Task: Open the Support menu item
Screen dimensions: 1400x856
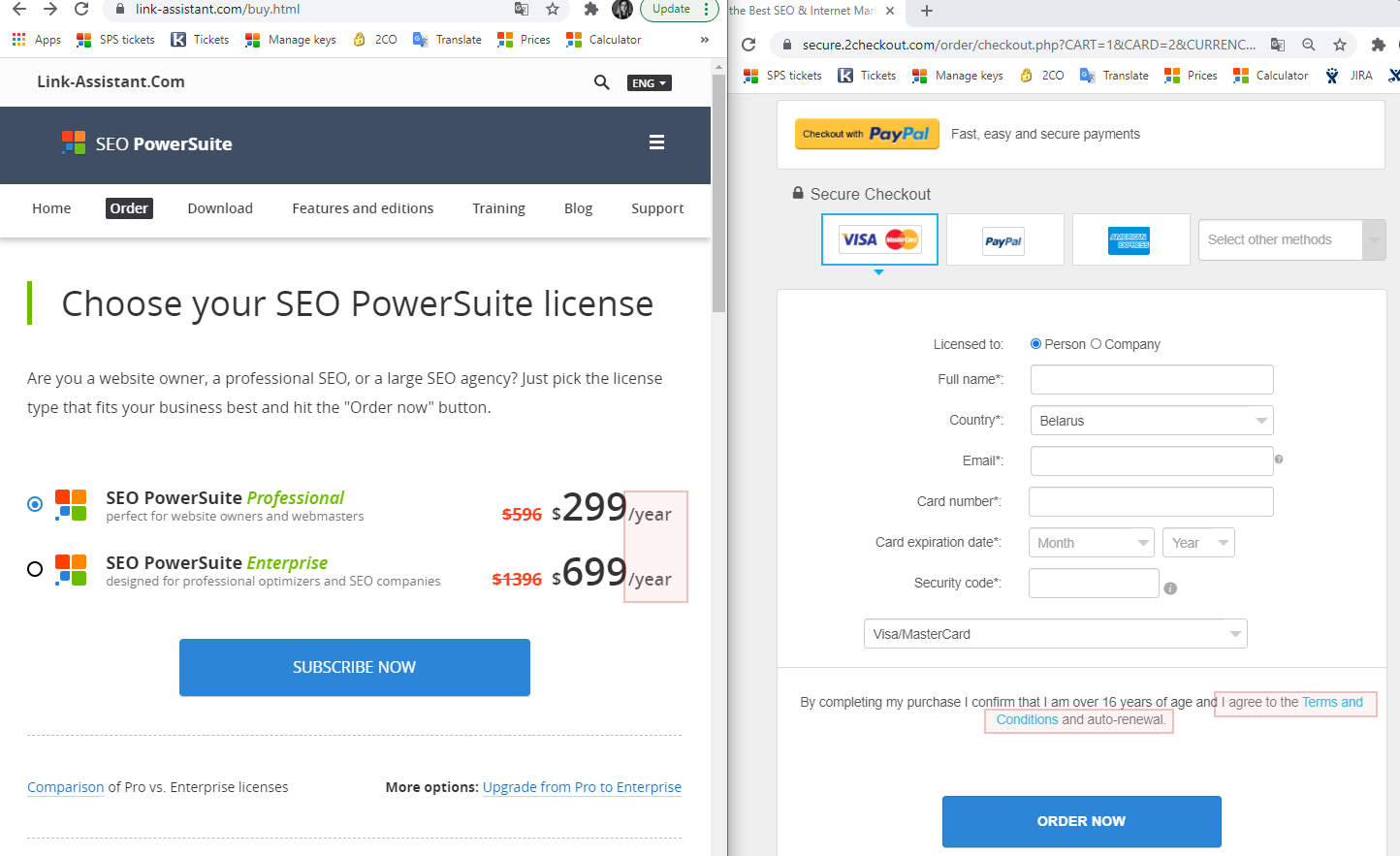Action: [x=657, y=208]
